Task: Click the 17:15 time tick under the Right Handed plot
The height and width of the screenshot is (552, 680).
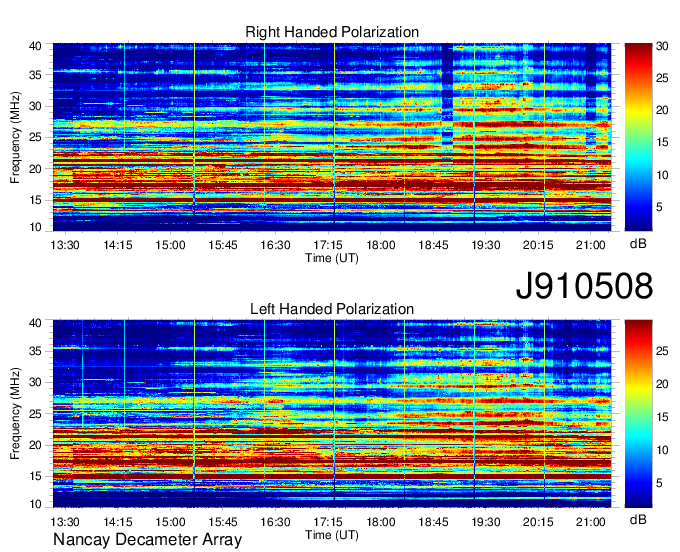Action: click(x=328, y=245)
